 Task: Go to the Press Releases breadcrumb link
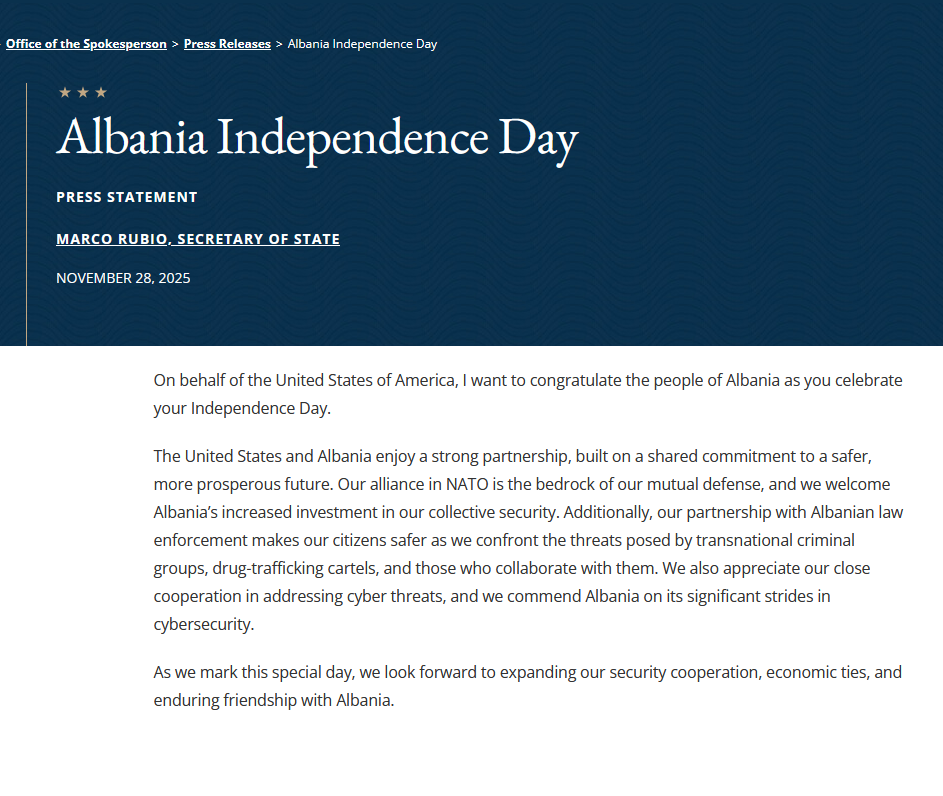pos(227,44)
